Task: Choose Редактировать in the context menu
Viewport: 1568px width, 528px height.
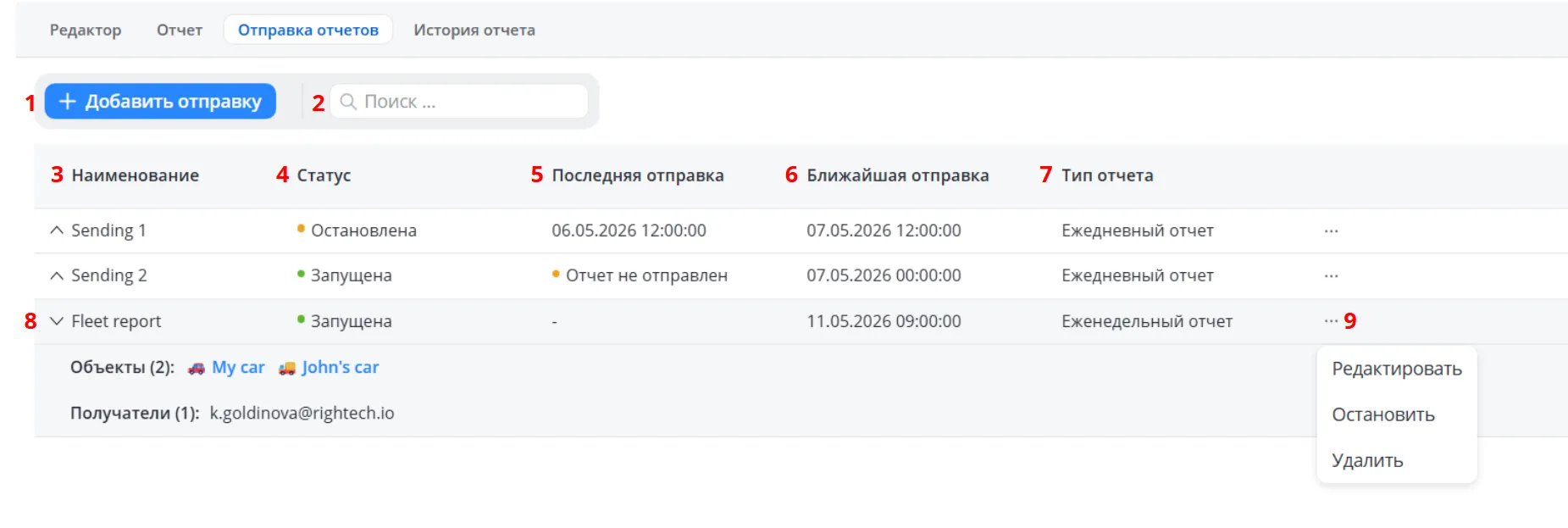Action: (1397, 369)
